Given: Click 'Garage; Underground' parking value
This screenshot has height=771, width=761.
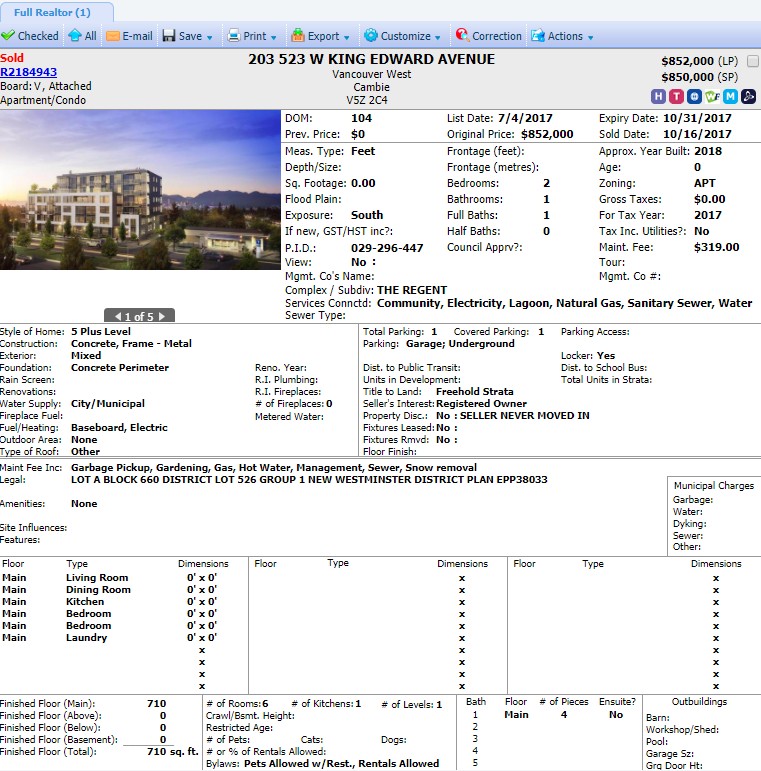Looking at the screenshot, I should click(x=460, y=344).
